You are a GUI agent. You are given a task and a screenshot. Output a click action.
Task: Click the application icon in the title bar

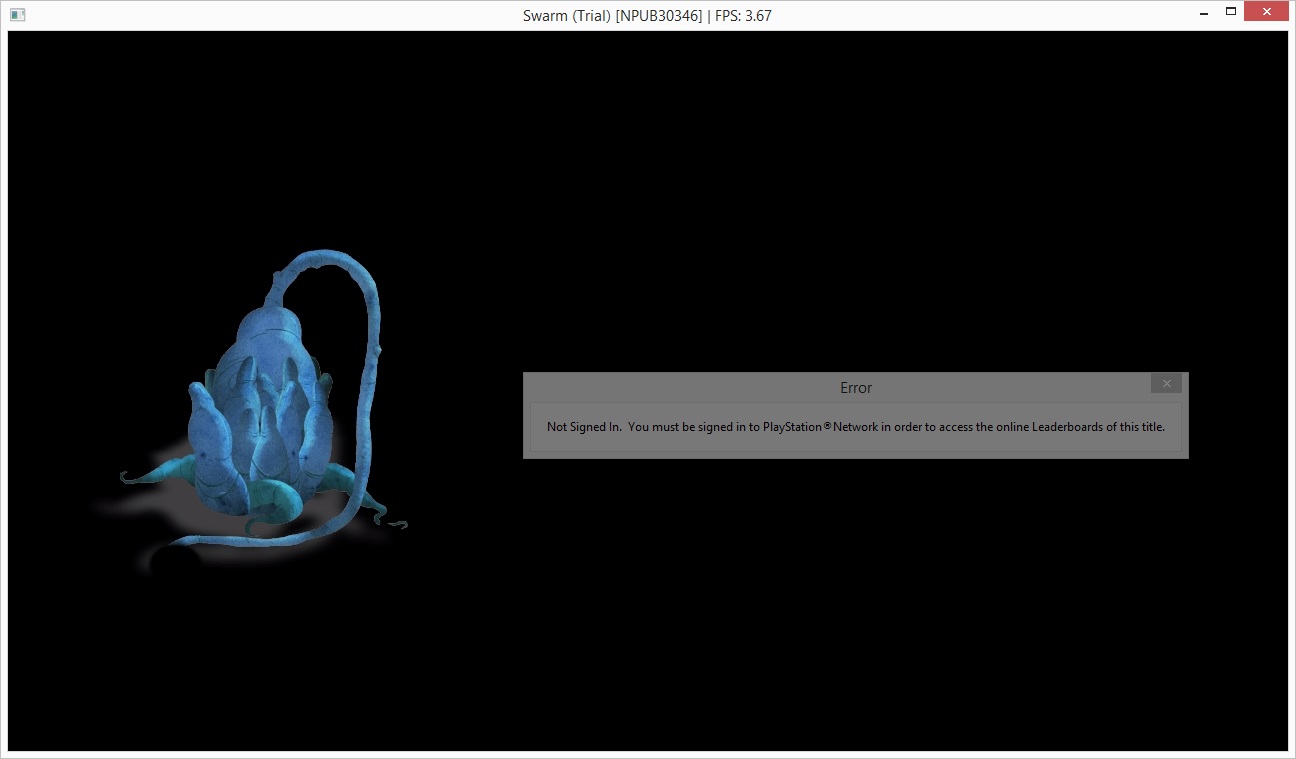point(17,15)
